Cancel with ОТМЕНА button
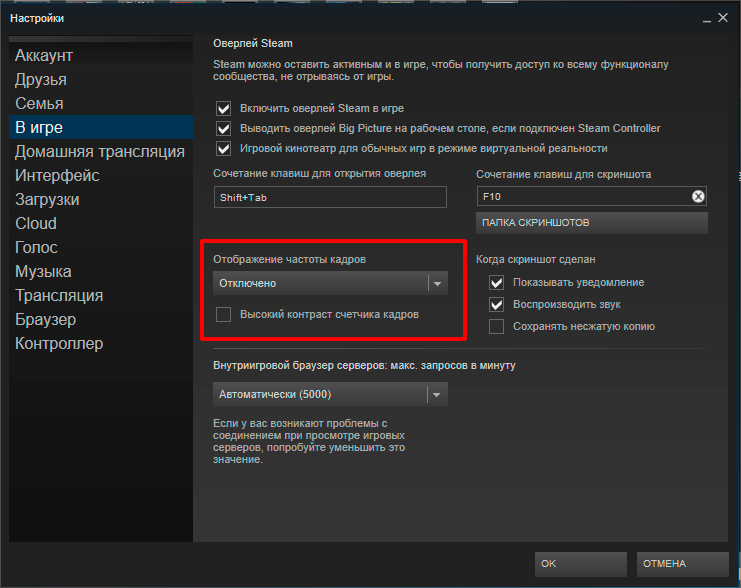 [x=682, y=564]
